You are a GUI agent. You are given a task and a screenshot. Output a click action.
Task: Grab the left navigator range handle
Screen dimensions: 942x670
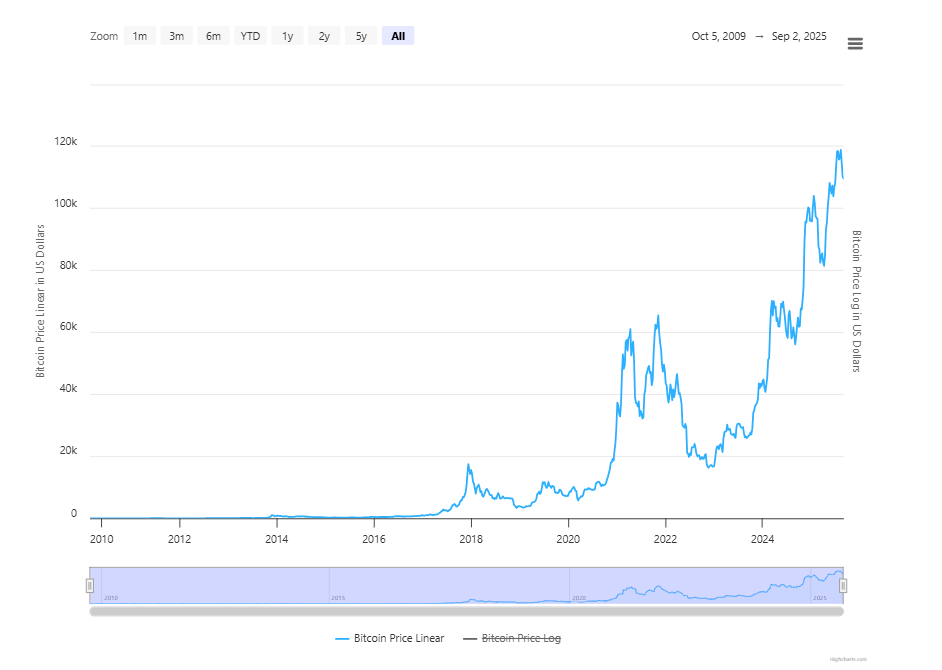pyautogui.click(x=90, y=585)
